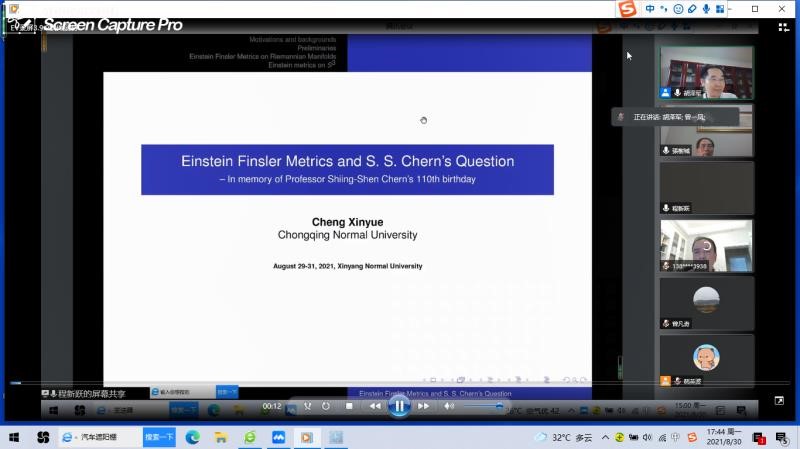
Task: Click the fast forward button in player
Action: (424, 406)
